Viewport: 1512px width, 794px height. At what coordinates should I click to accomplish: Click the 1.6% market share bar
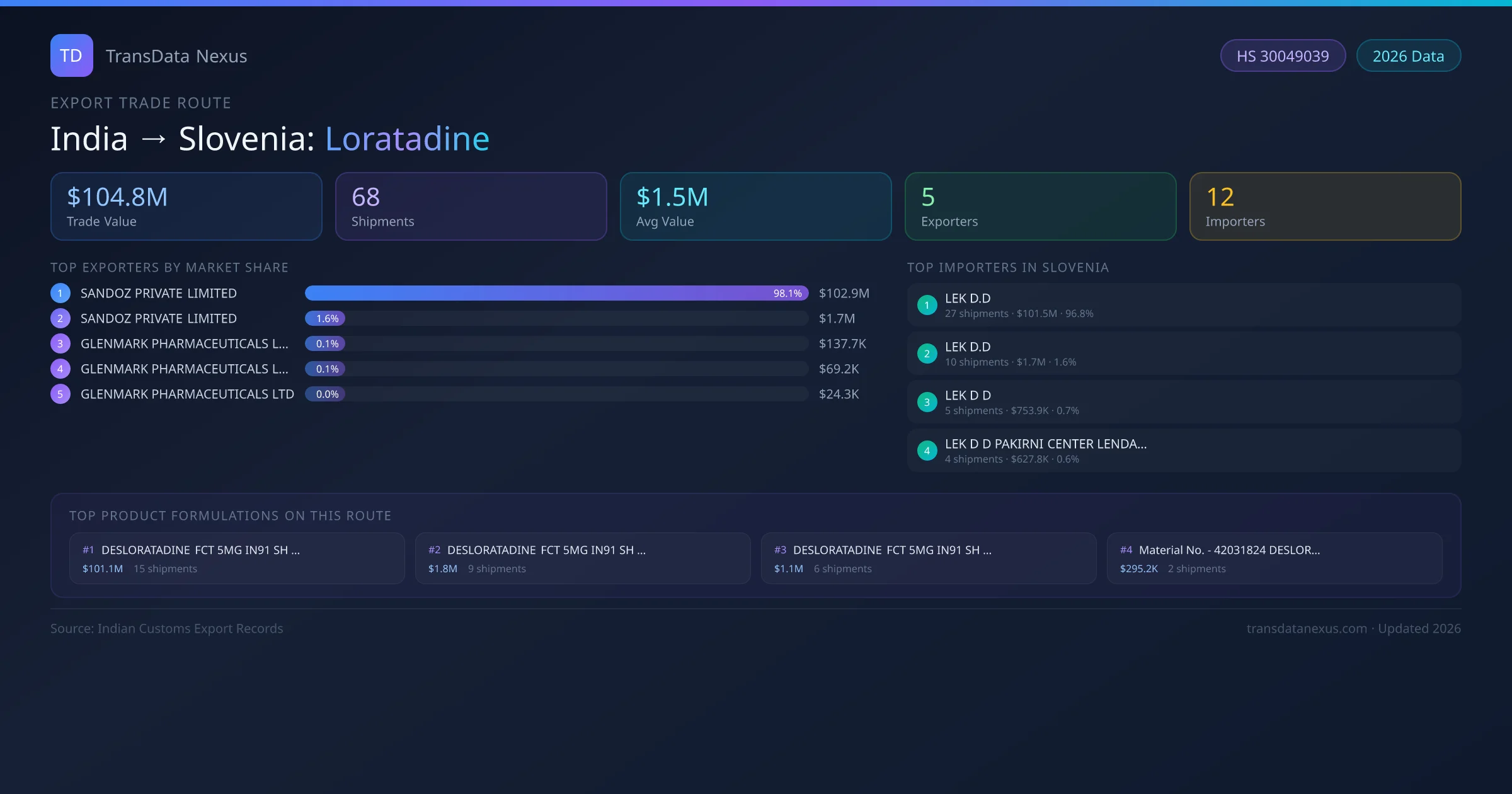325,318
